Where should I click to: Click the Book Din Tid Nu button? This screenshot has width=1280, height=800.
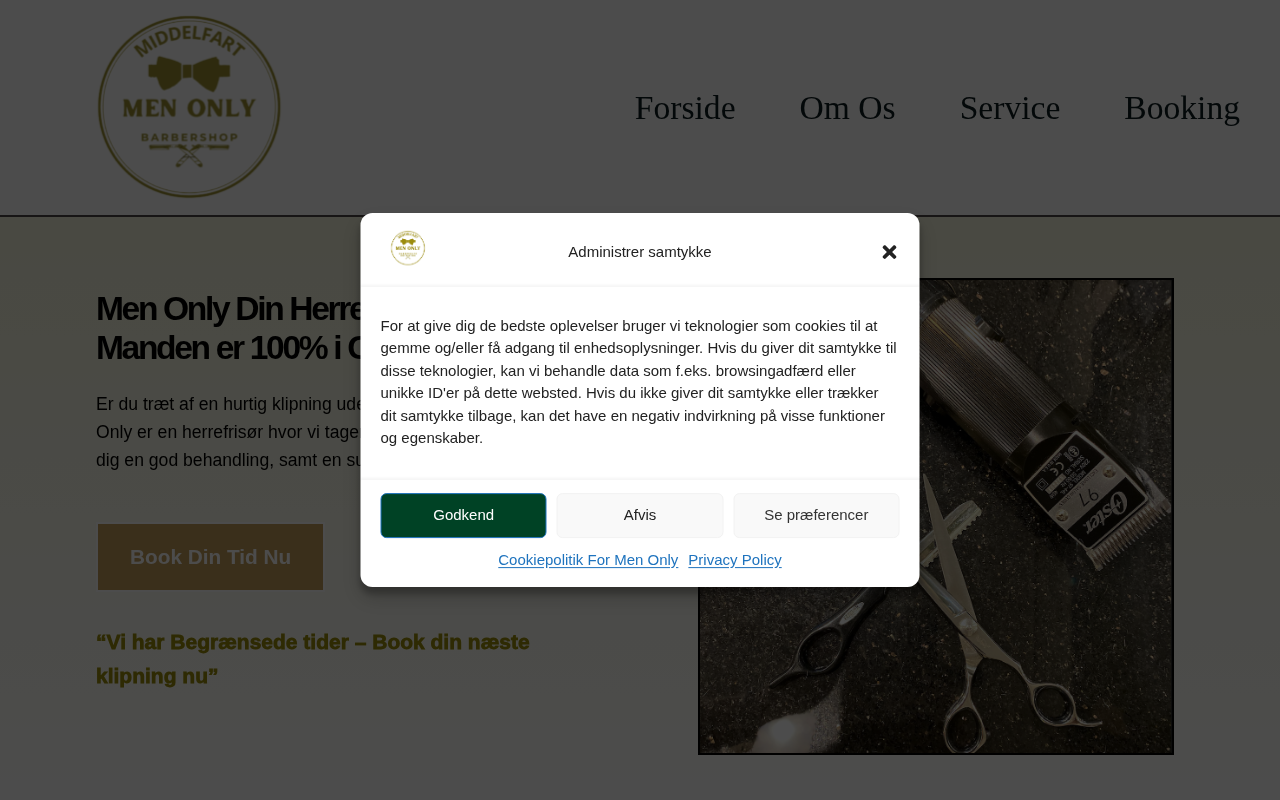[210, 557]
